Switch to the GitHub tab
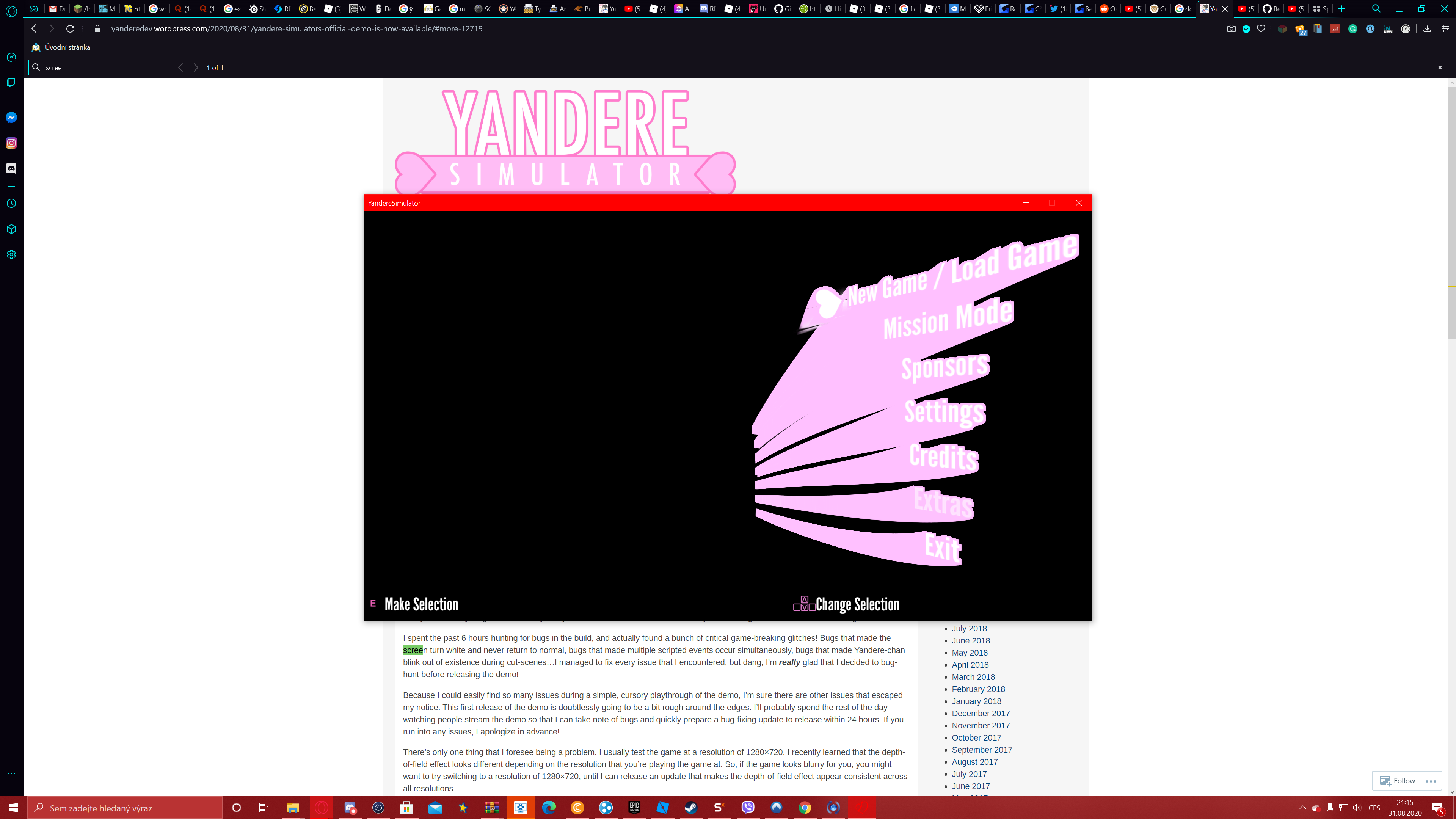This screenshot has height=819, width=1456. [782, 8]
